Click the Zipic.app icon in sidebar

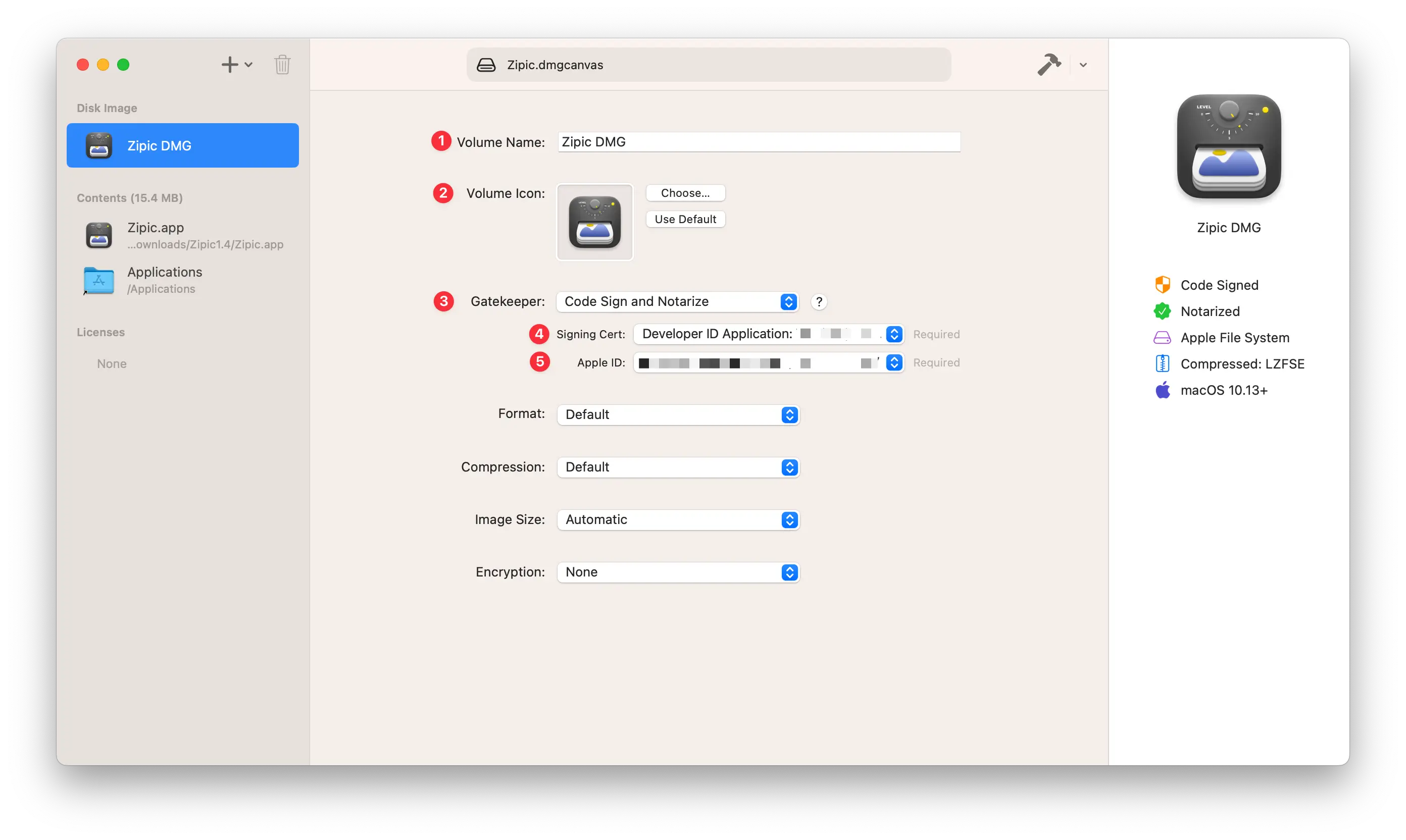coord(98,235)
